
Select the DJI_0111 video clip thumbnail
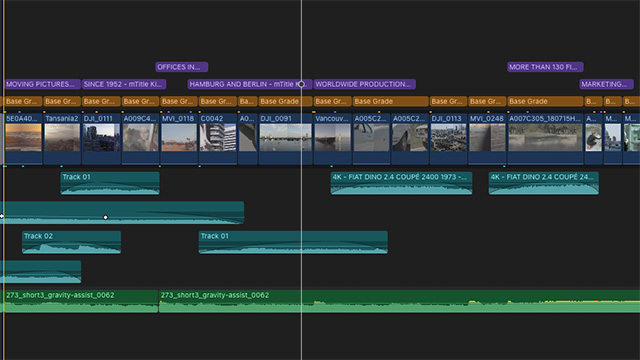pos(102,138)
